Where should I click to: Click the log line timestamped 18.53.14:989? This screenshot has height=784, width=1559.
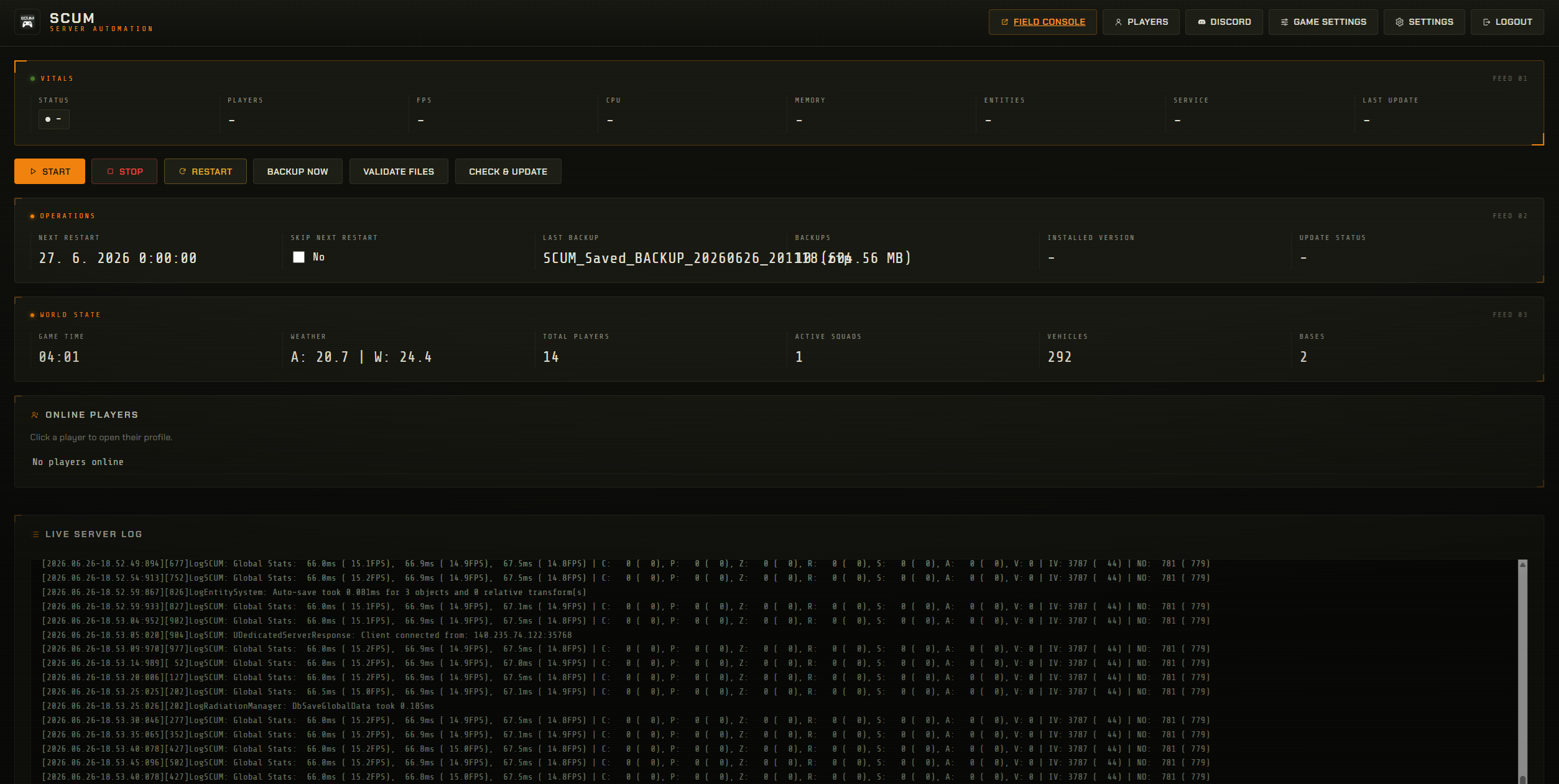626,663
